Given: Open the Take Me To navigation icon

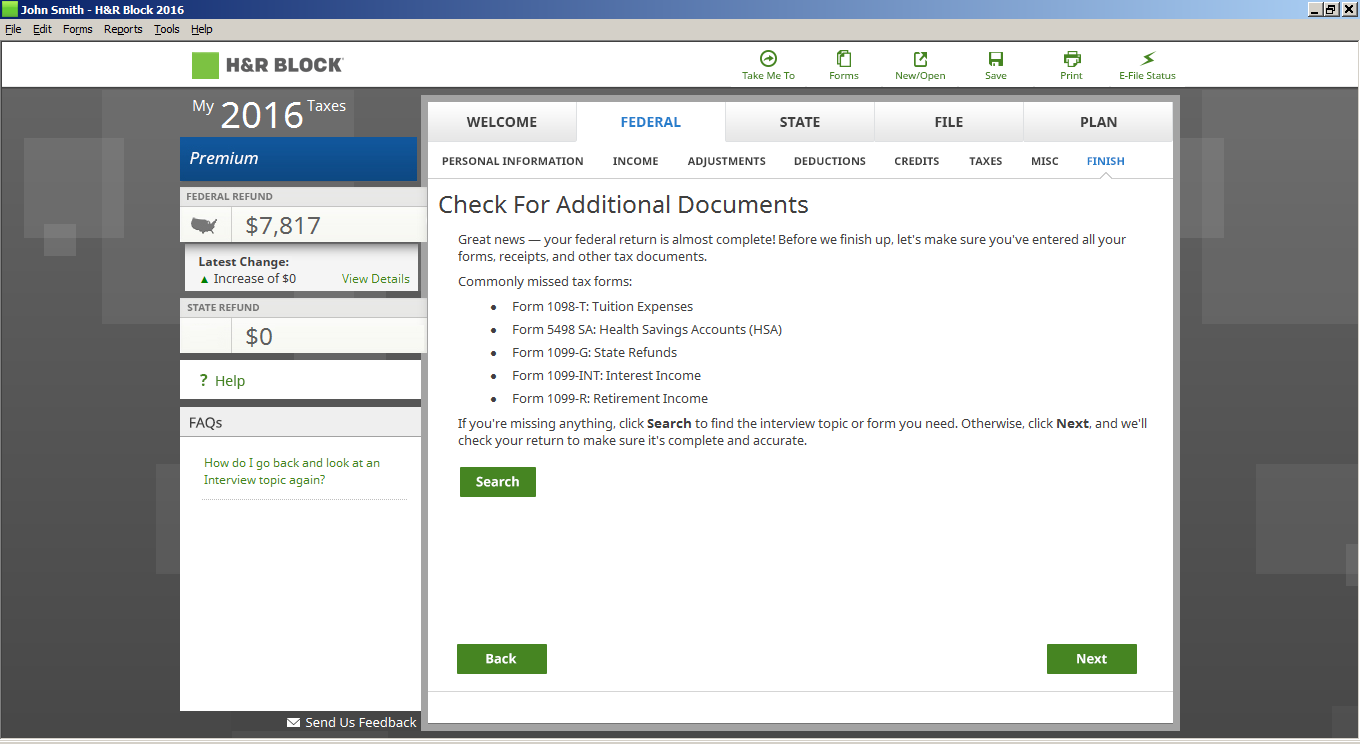Looking at the screenshot, I should coord(768,59).
